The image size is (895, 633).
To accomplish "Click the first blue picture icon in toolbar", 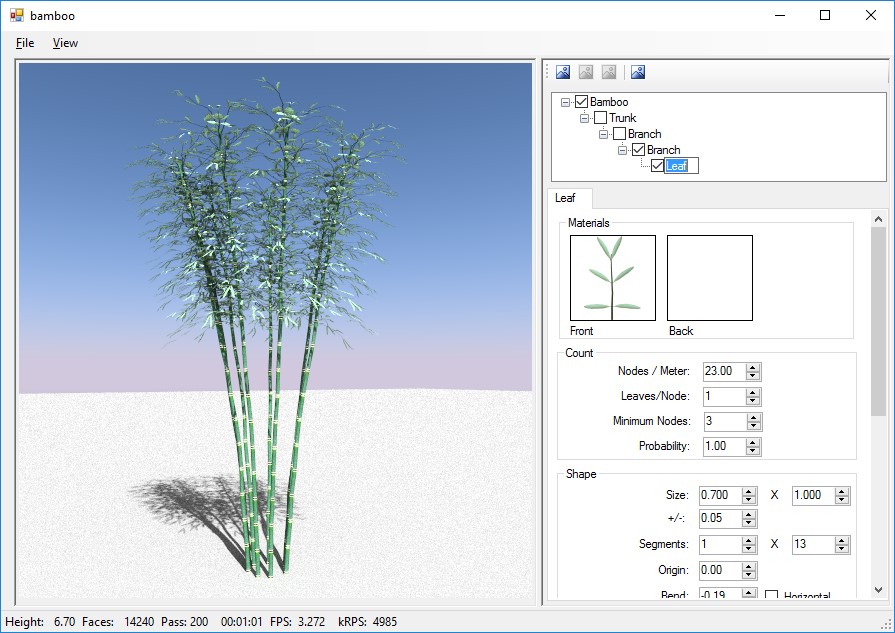I will pyautogui.click(x=563, y=72).
